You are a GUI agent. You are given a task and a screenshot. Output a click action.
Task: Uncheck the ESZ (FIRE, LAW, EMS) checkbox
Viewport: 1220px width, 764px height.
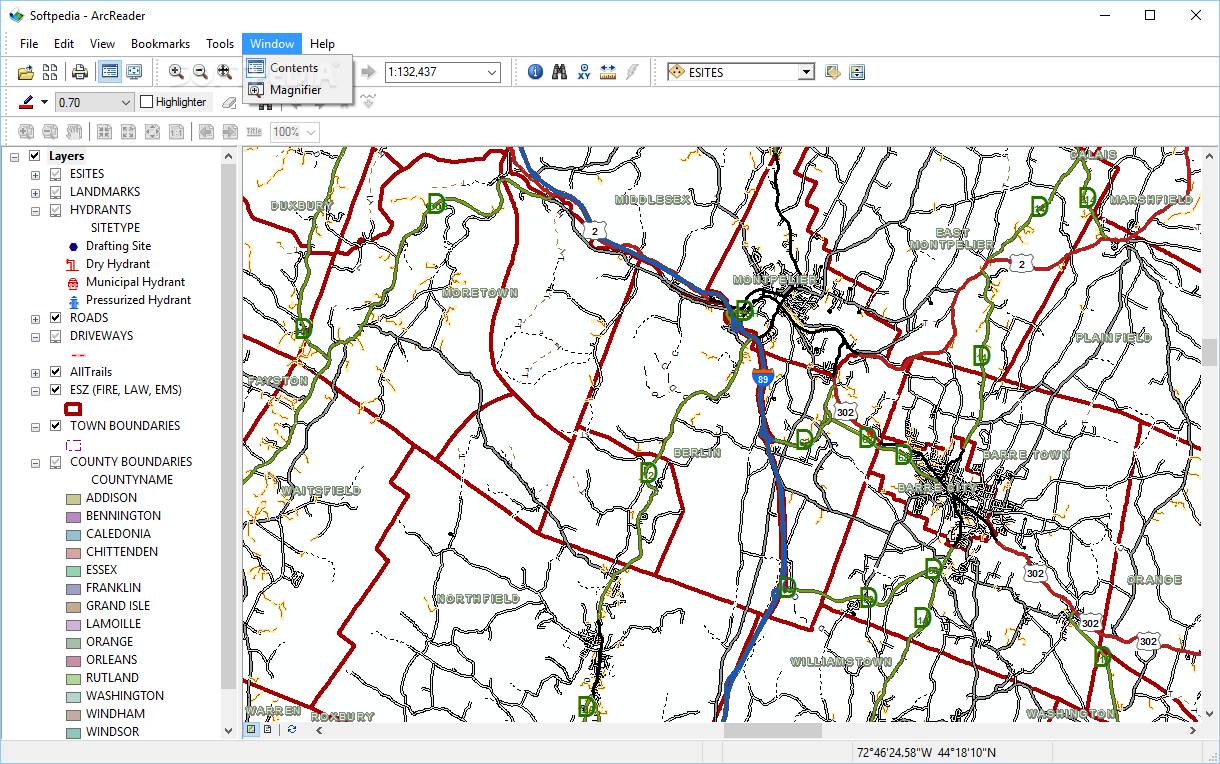pyautogui.click(x=56, y=390)
